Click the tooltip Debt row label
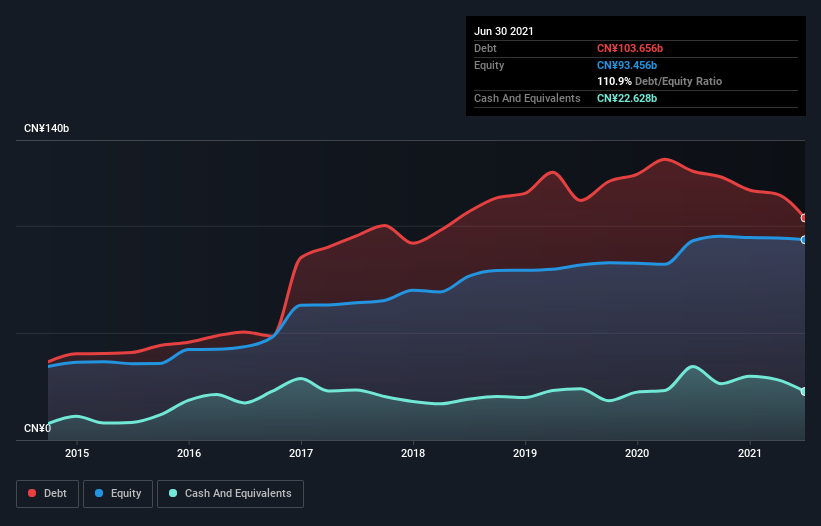821x526 pixels. (485, 48)
